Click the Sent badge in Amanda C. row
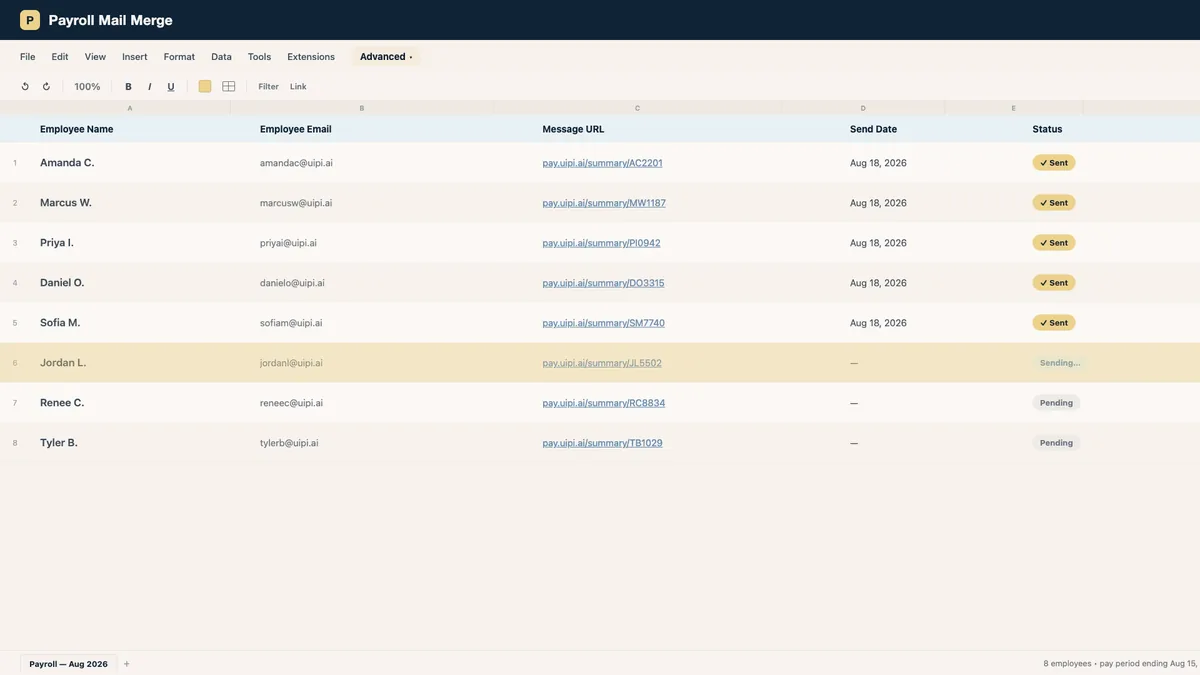Image resolution: width=1200 pixels, height=675 pixels. (1054, 163)
